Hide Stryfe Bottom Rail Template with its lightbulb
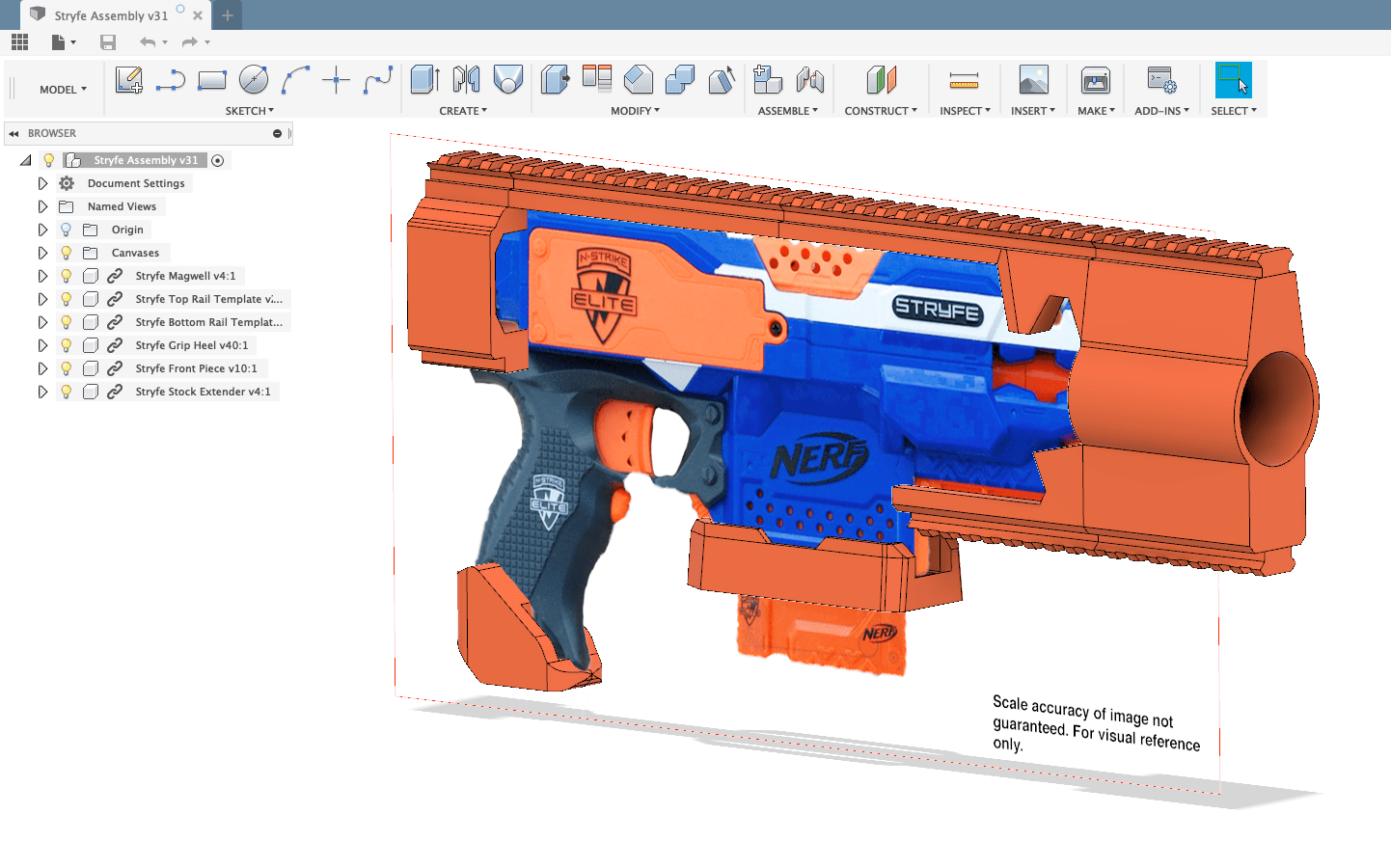Screen dimensions: 1391x868 [66, 322]
